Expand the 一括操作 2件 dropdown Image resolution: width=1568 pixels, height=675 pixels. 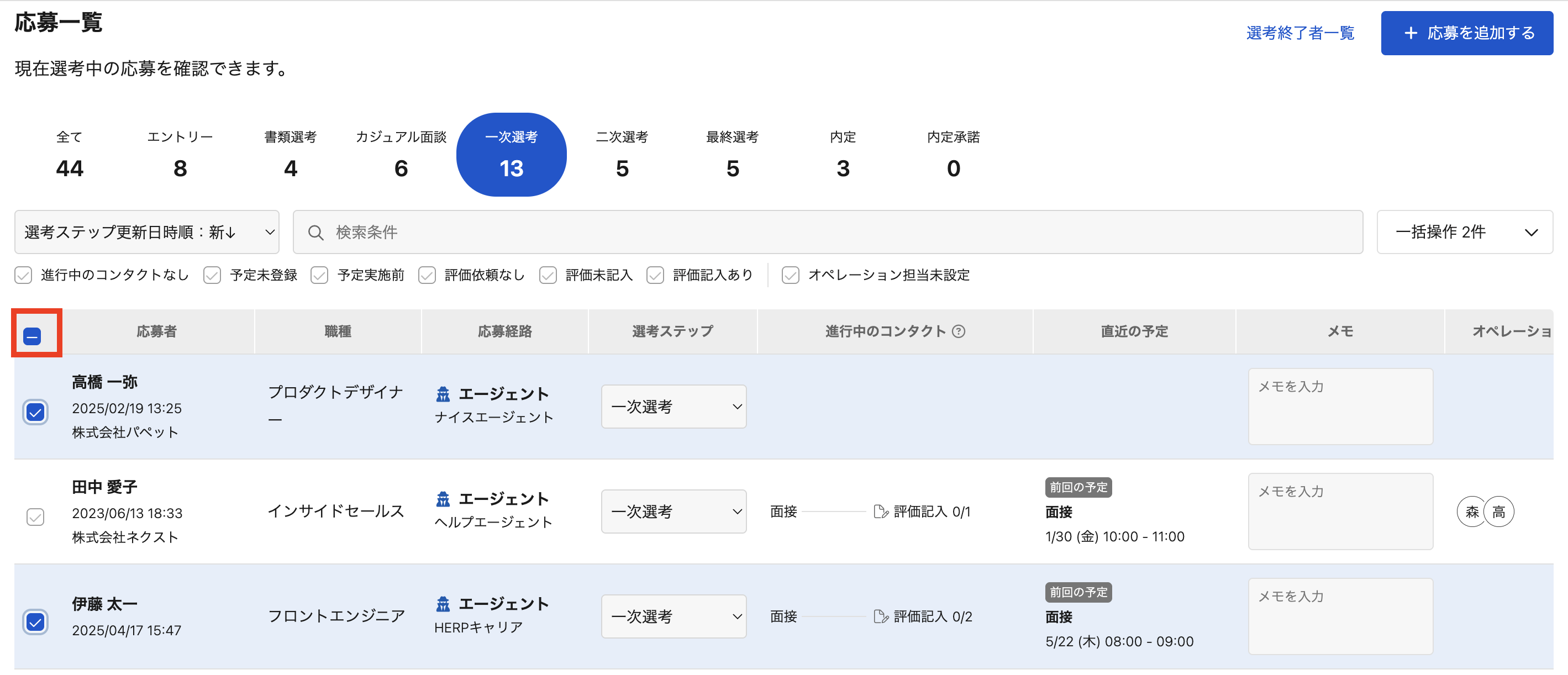[x=1464, y=232]
